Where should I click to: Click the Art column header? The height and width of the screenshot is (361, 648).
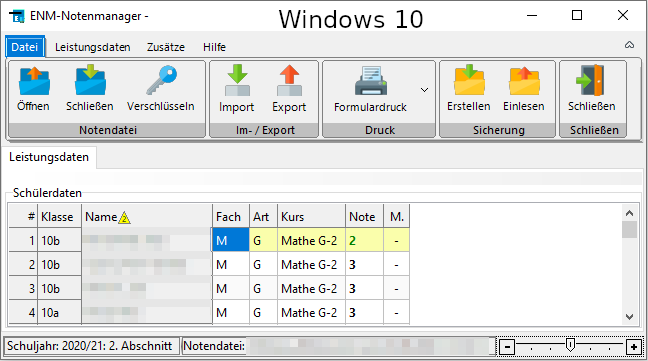[x=263, y=217]
